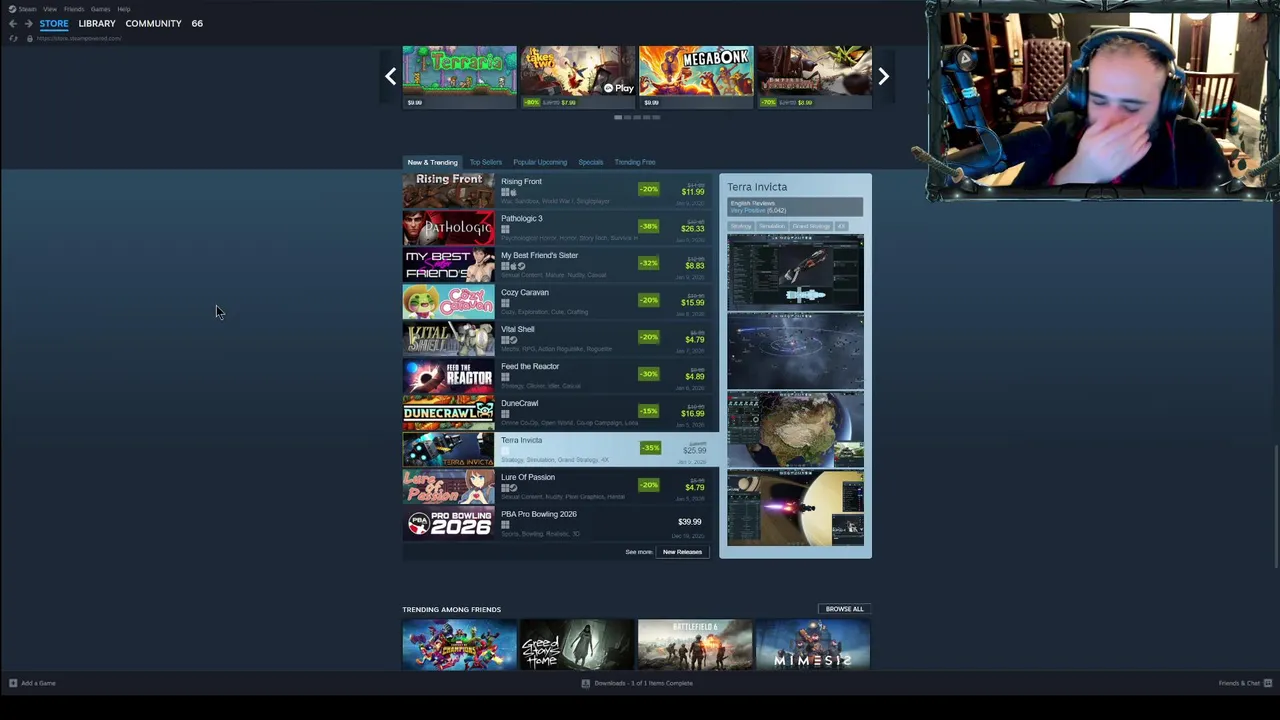Select the Top Sellers tab

pyautogui.click(x=486, y=162)
